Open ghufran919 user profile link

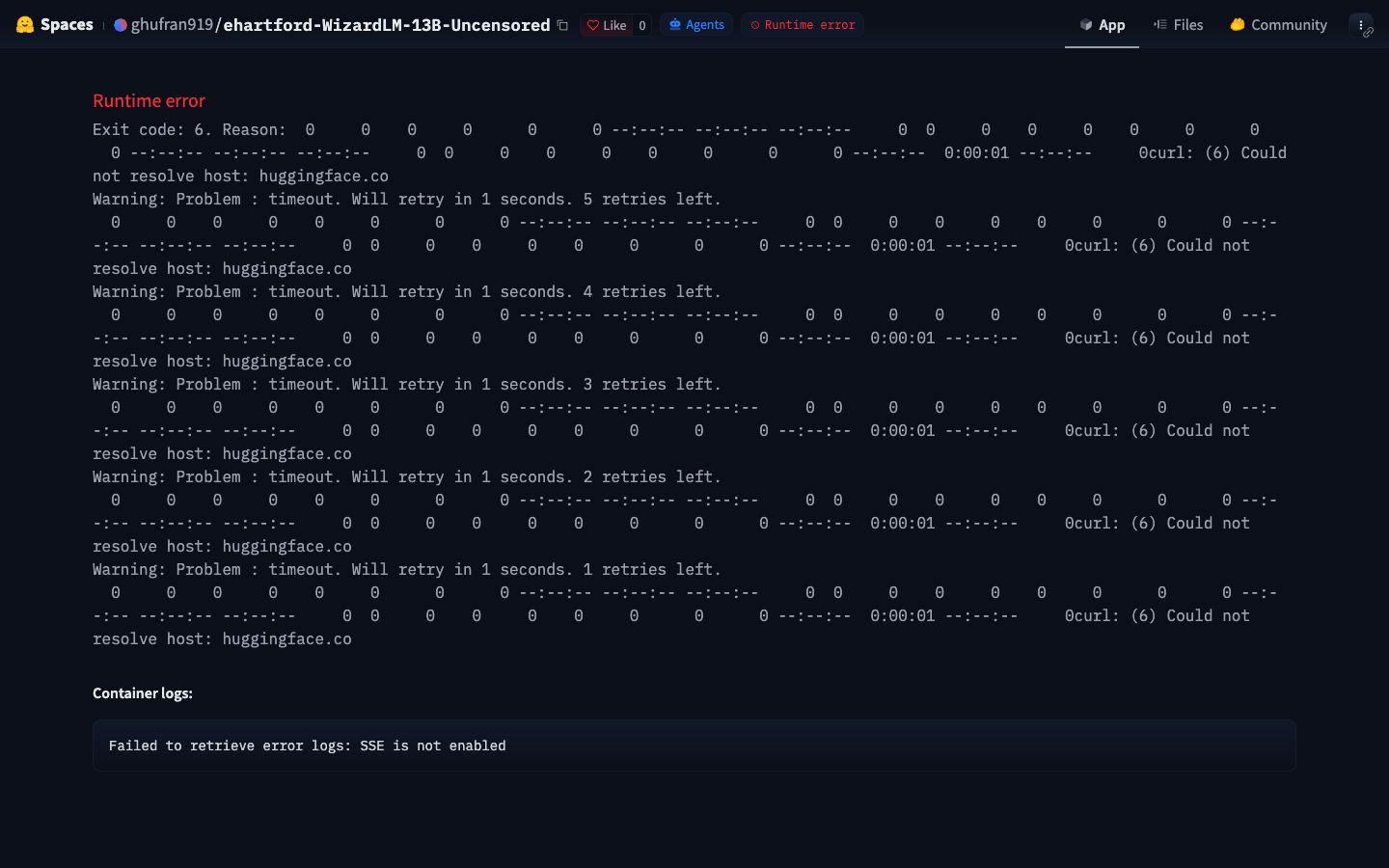172,25
